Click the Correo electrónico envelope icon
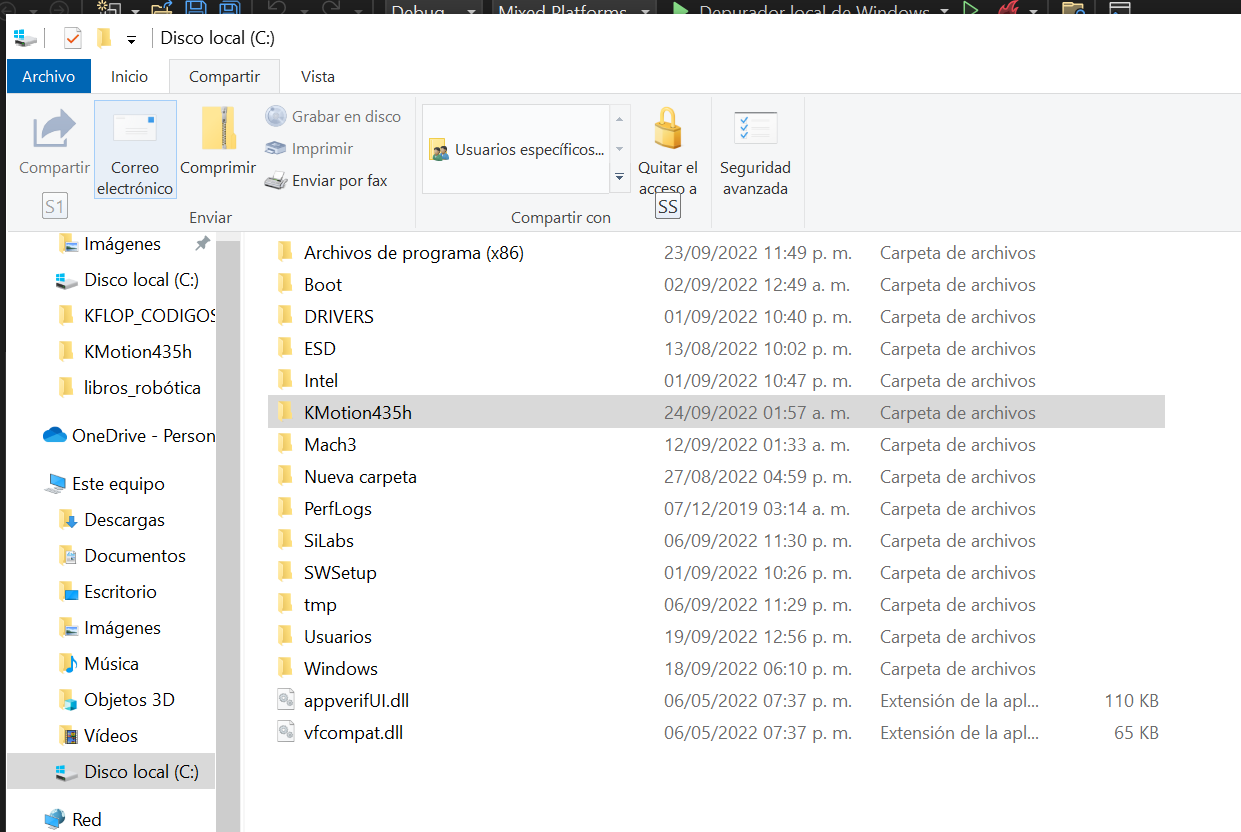Image resolution: width=1241 pixels, height=832 pixels. coord(135,130)
